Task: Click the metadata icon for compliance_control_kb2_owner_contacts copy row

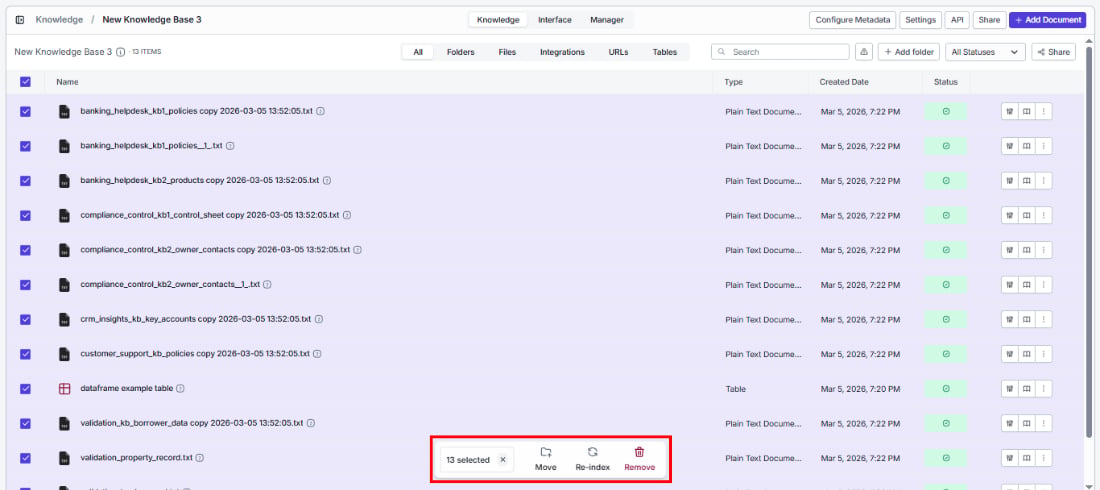Action: click(x=1010, y=250)
